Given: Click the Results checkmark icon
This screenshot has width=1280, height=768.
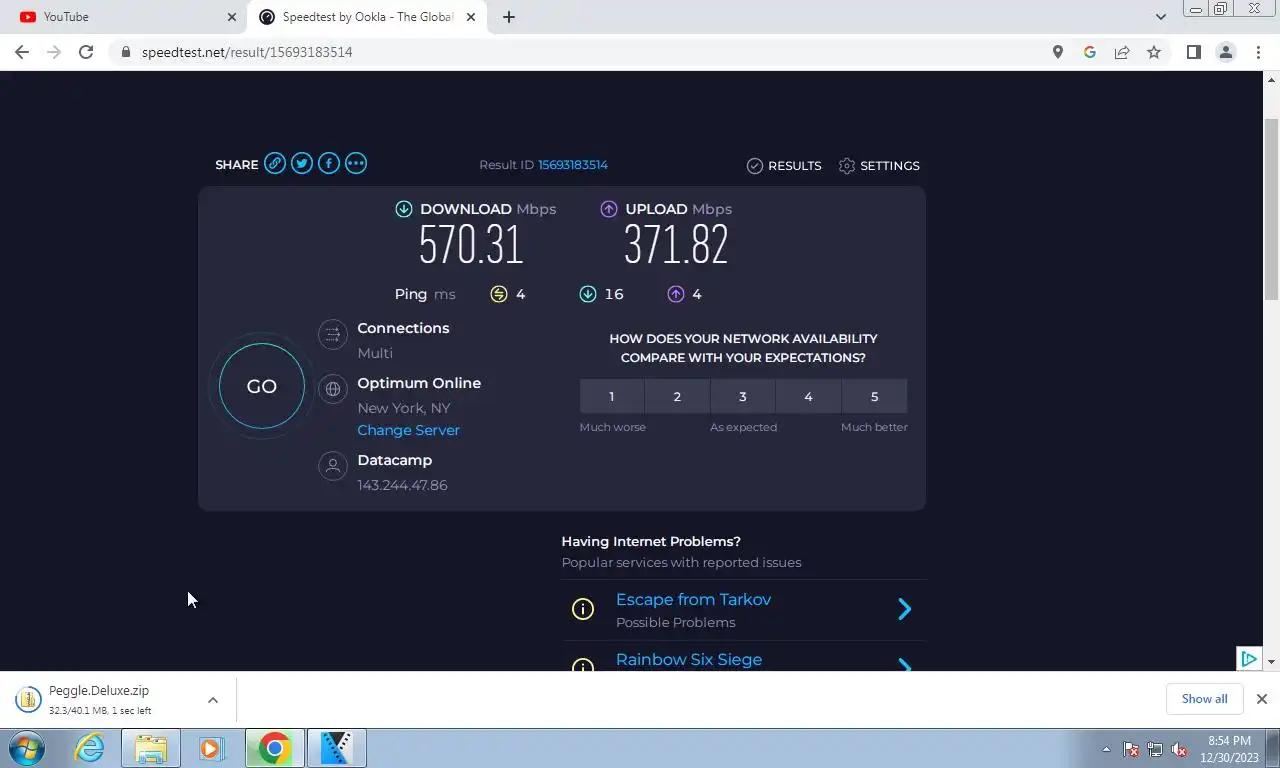Looking at the screenshot, I should pos(755,166).
